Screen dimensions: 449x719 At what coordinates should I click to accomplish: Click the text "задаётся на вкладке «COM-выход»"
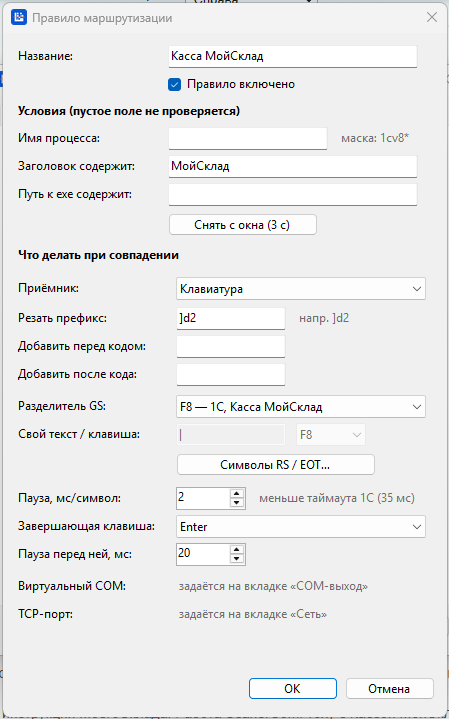pos(273,586)
